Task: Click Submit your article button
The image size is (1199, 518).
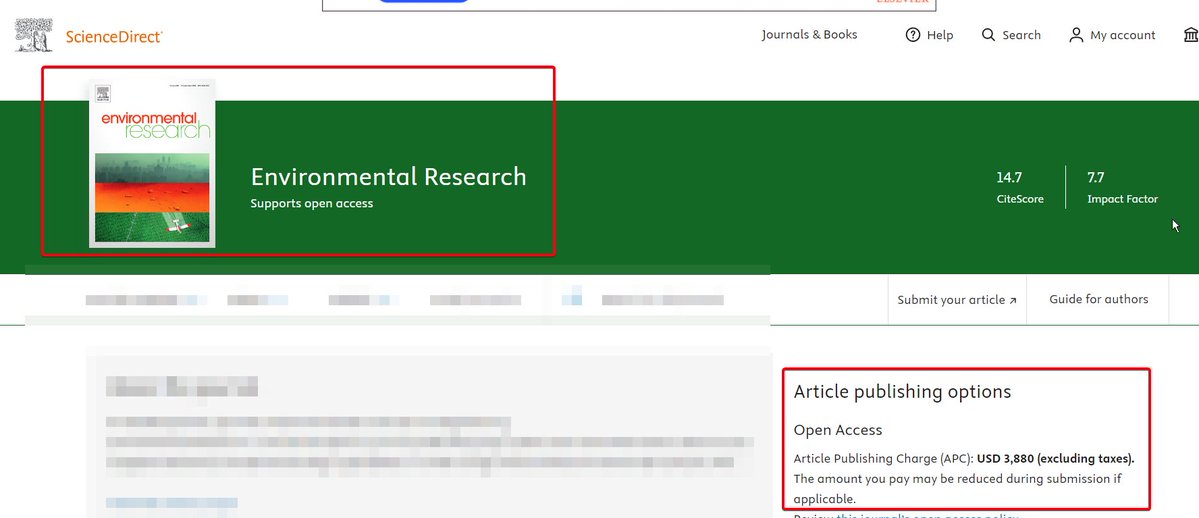Action: 957,300
